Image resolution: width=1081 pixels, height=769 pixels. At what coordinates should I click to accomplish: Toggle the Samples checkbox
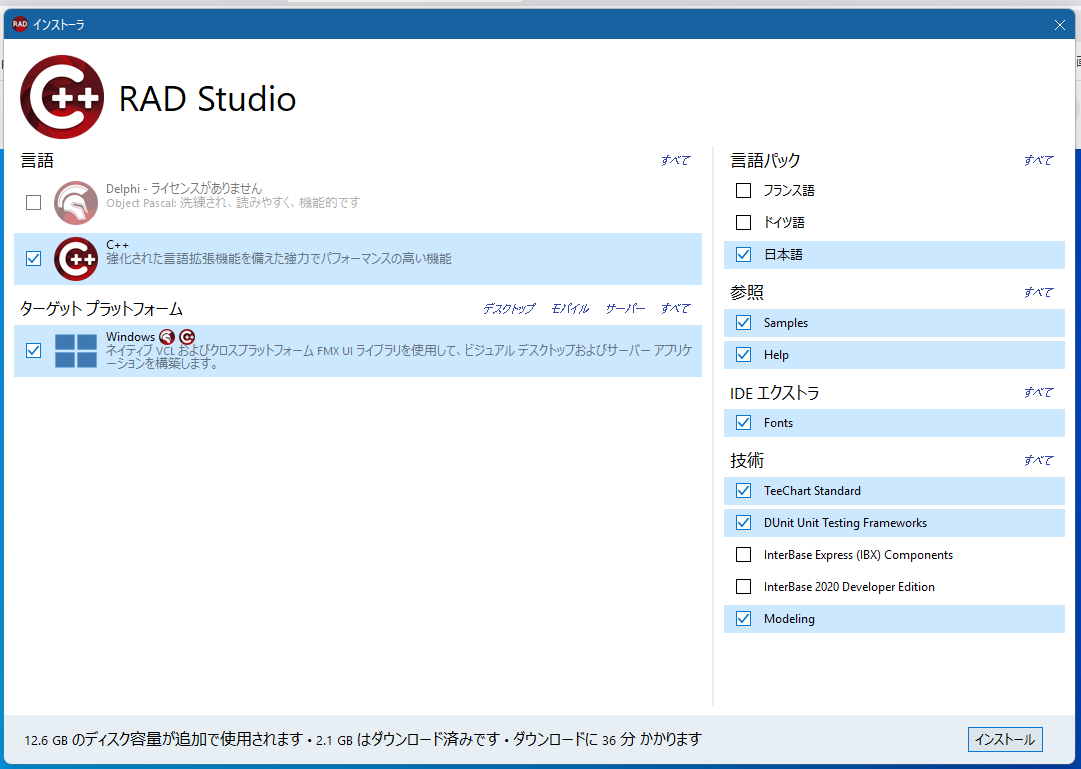(743, 322)
